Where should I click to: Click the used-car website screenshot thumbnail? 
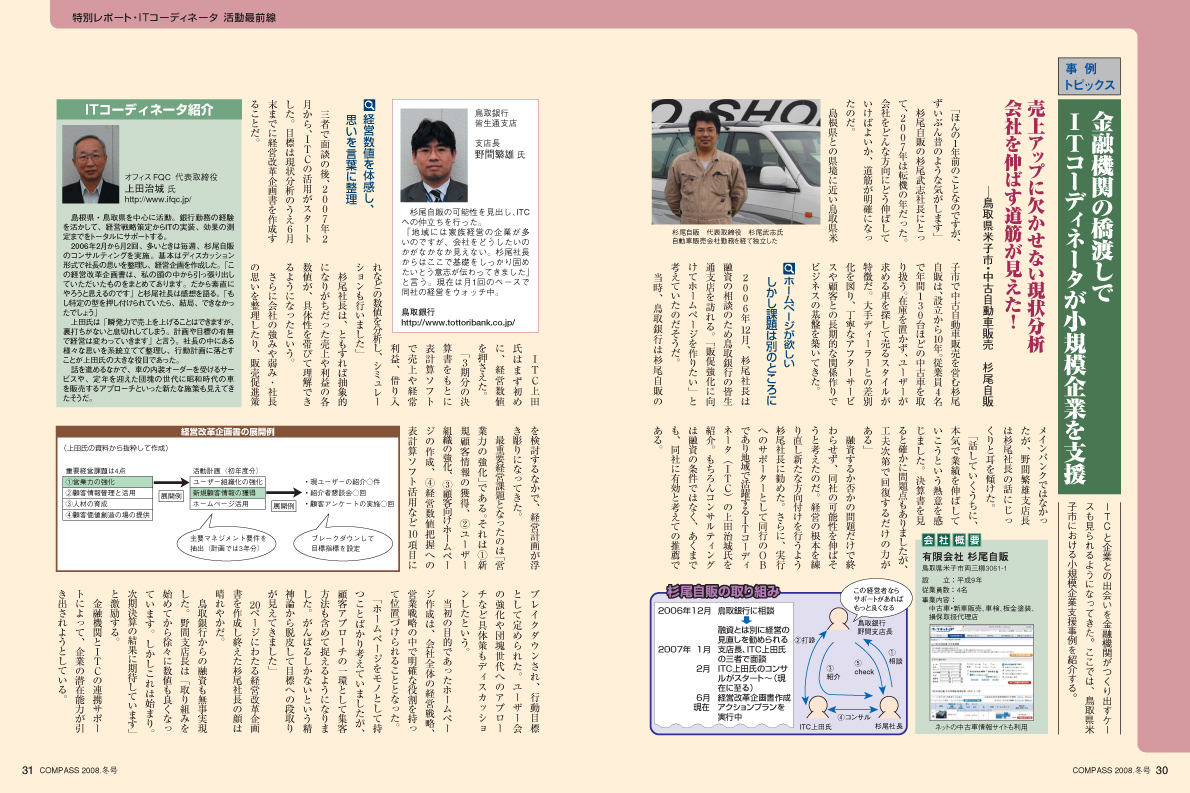tap(981, 673)
